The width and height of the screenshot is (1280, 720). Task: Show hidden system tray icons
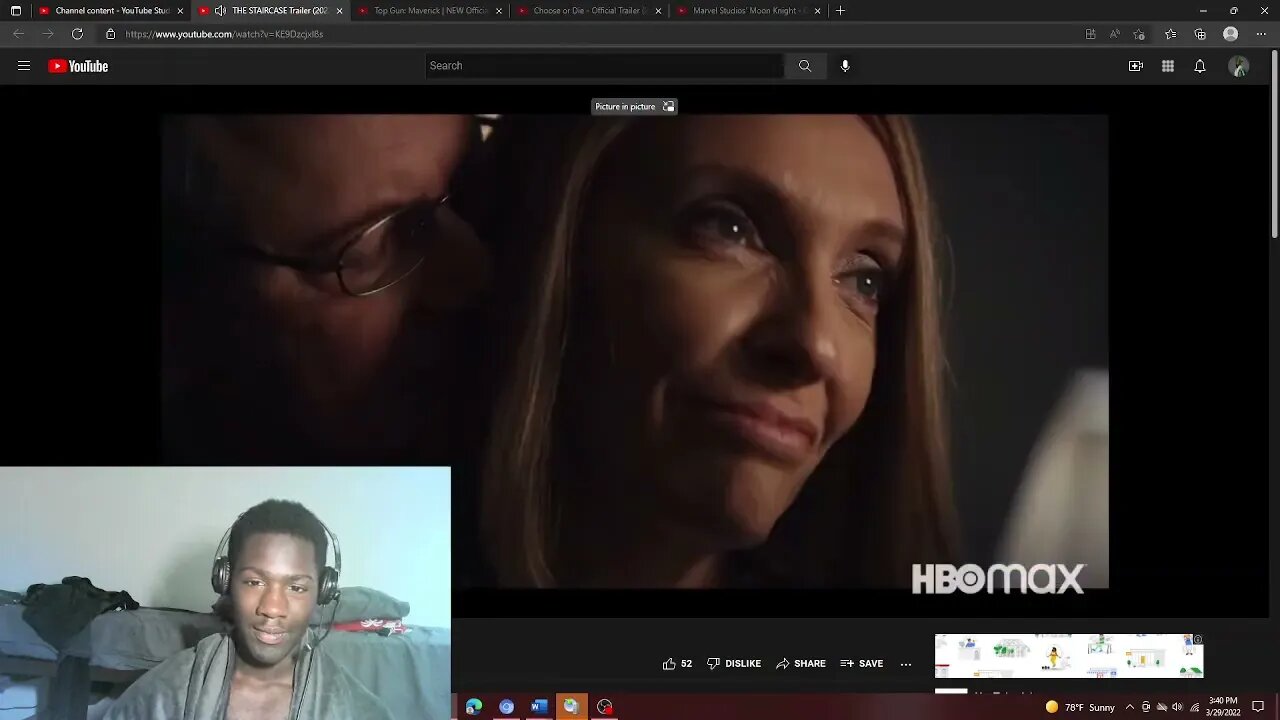pos(1130,707)
